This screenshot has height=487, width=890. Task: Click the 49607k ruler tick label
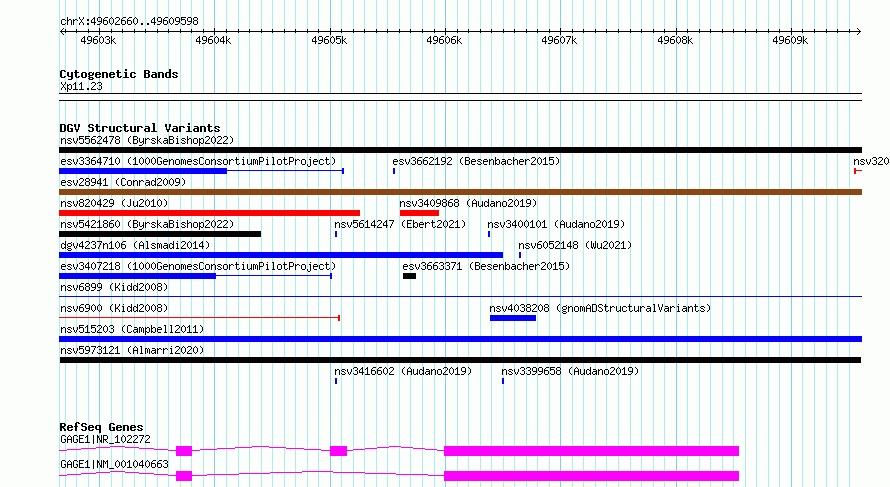[x=559, y=40]
